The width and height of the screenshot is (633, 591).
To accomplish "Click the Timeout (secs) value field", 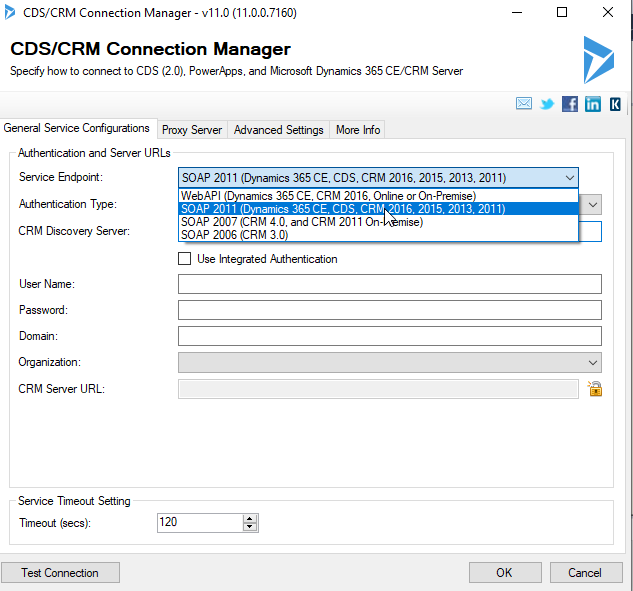I will tap(201, 522).
